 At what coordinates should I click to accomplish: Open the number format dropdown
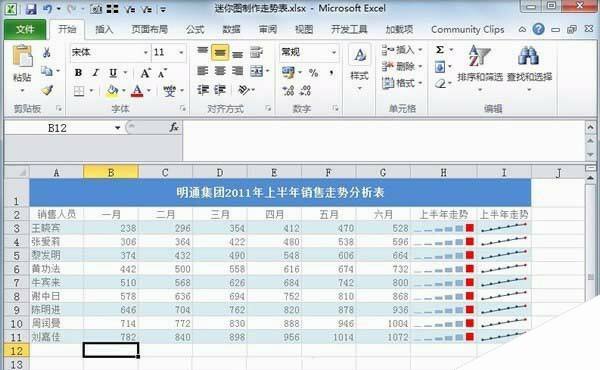coord(334,52)
